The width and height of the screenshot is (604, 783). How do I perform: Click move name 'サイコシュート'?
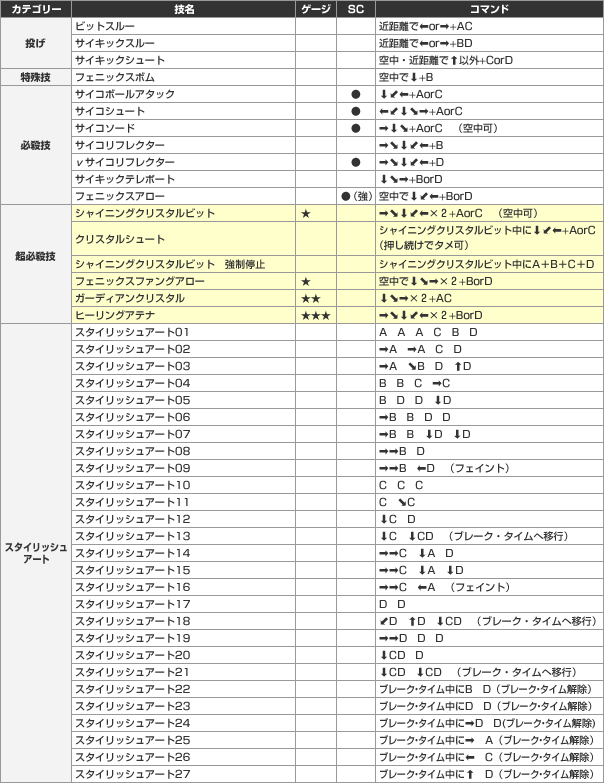[x=110, y=111]
